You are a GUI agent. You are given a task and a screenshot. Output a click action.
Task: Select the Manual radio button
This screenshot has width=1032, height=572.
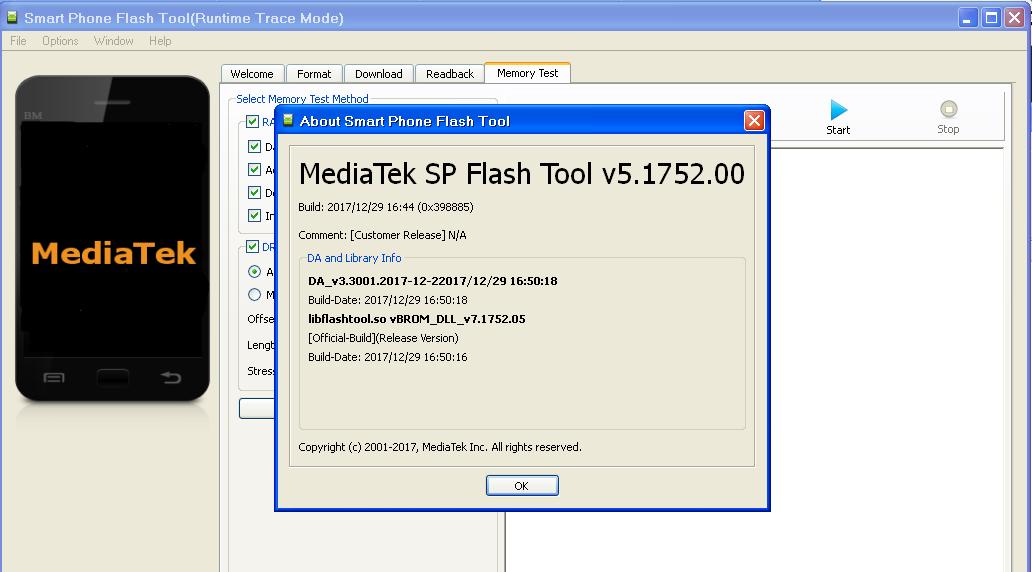tap(254, 294)
